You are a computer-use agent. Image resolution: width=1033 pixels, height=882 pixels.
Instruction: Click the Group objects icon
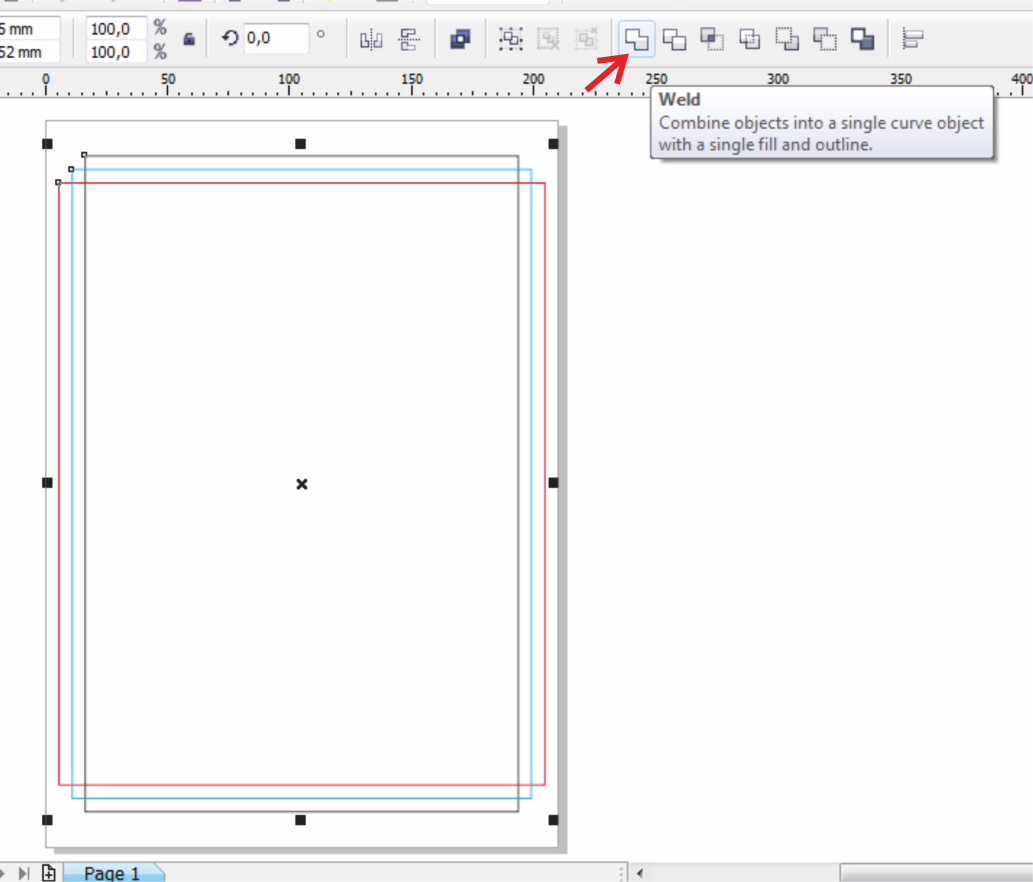(510, 38)
